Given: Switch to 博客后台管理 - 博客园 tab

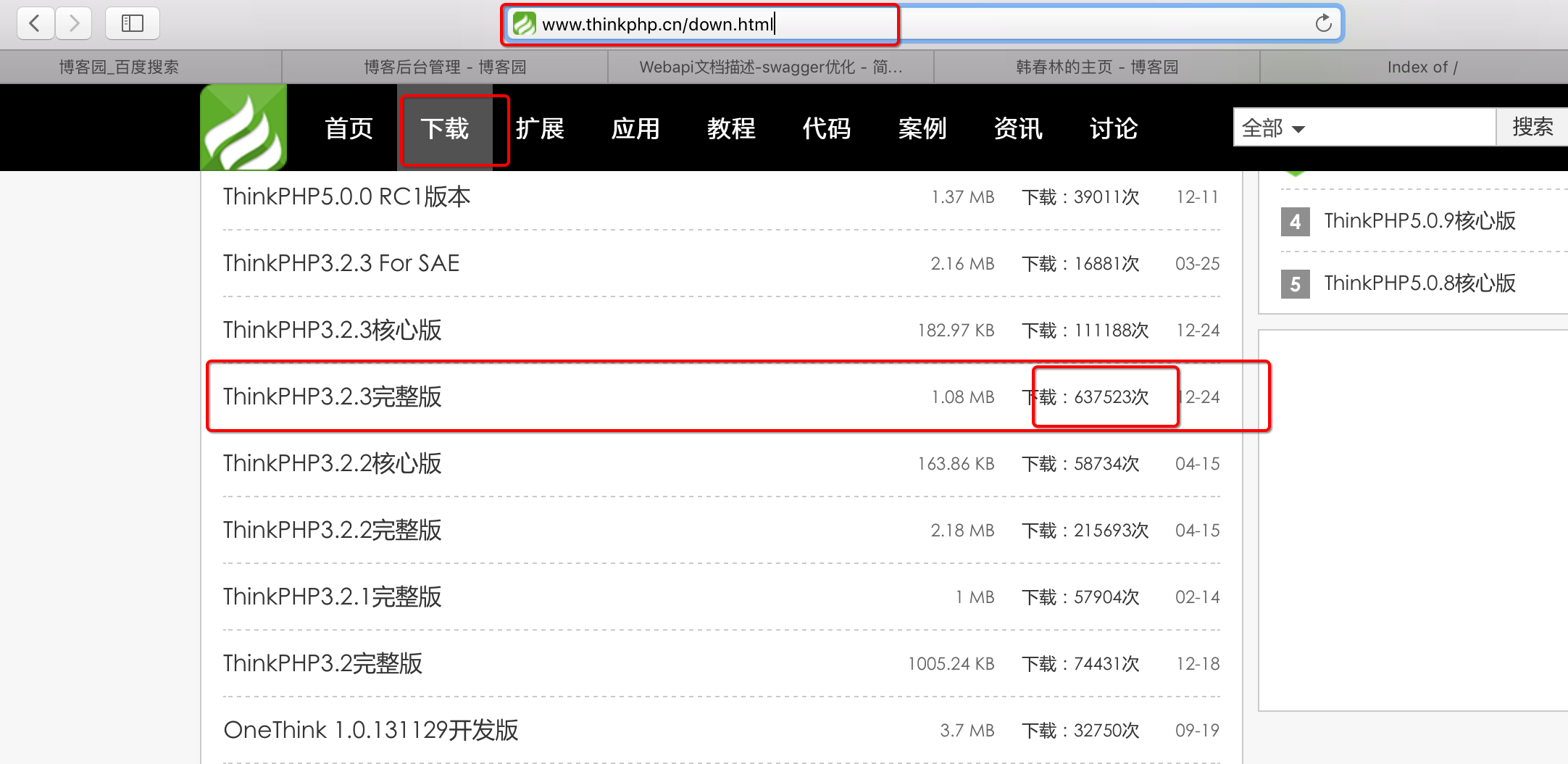Looking at the screenshot, I should (x=445, y=67).
